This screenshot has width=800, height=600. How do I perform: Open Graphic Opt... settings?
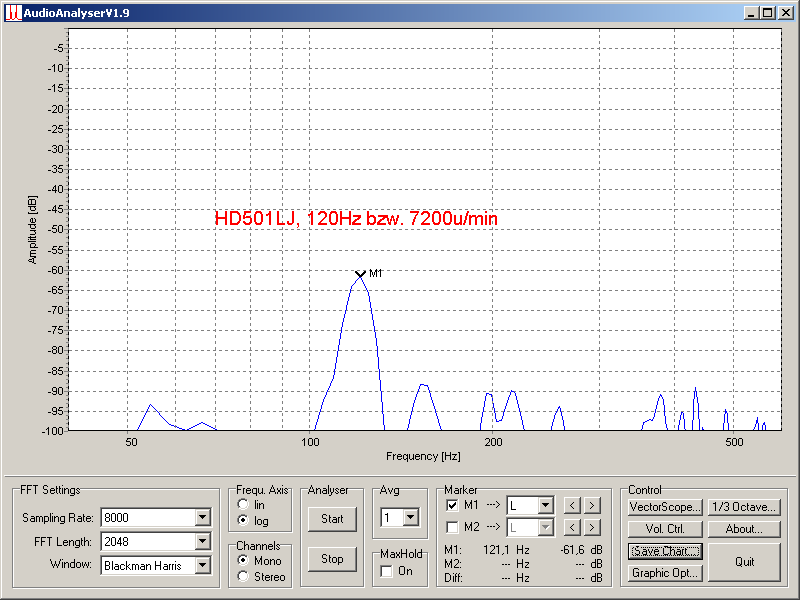[x=665, y=573]
